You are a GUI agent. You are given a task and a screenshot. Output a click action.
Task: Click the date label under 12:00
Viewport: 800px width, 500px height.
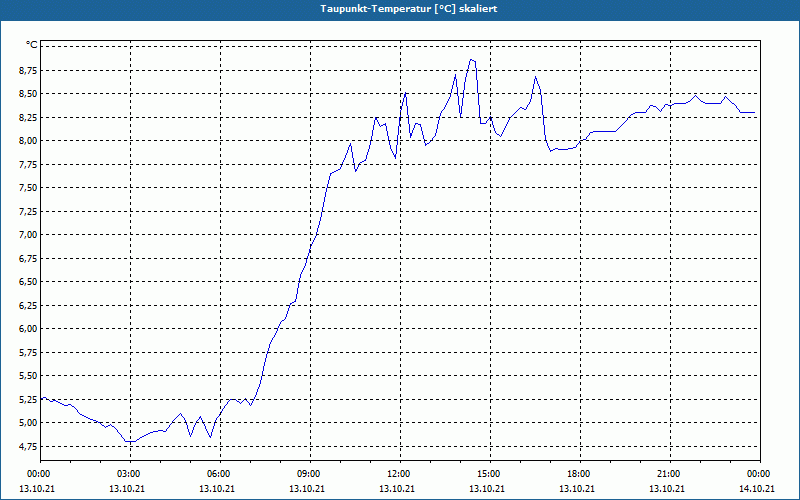click(x=397, y=488)
